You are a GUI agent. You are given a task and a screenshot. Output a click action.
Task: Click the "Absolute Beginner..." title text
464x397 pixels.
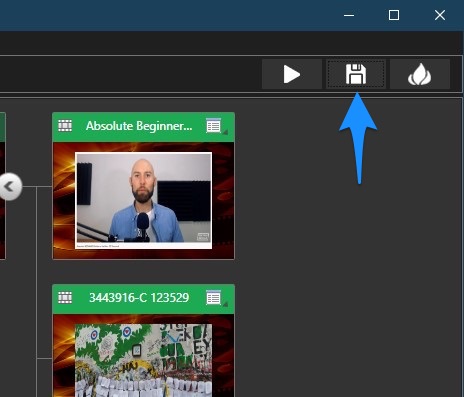pos(139,126)
